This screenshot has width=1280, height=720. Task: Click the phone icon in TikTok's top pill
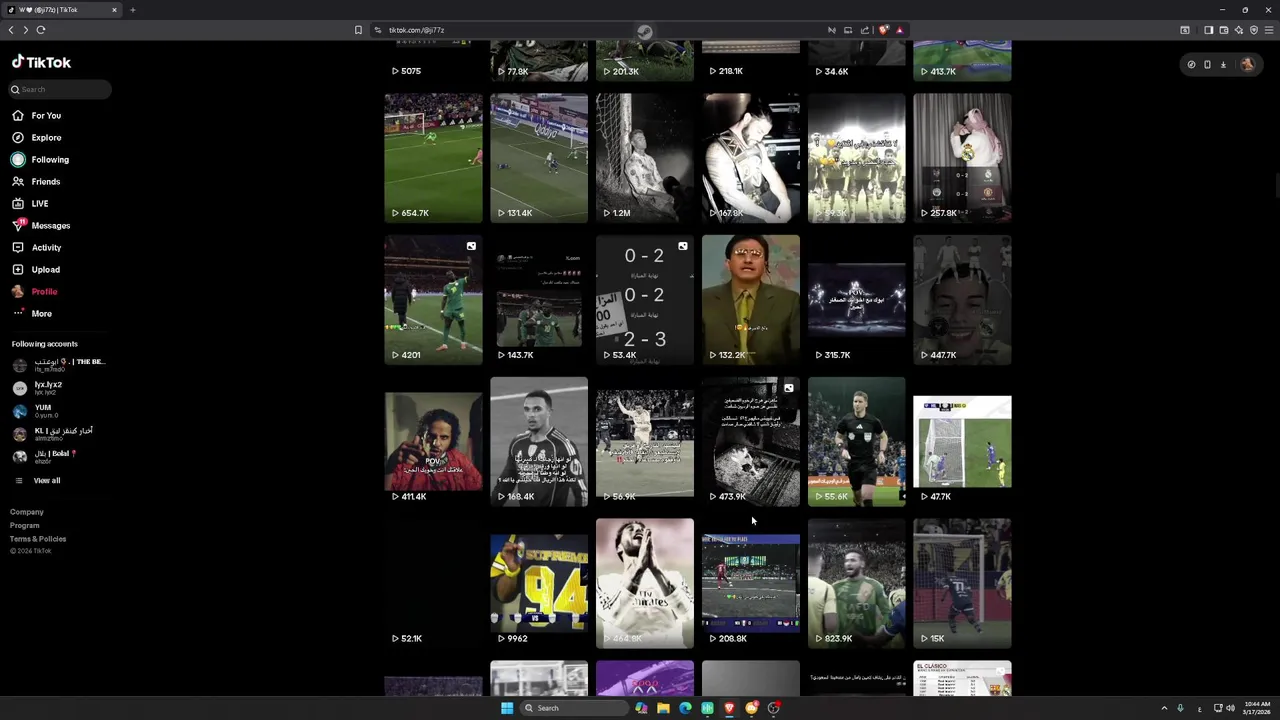[1207, 64]
